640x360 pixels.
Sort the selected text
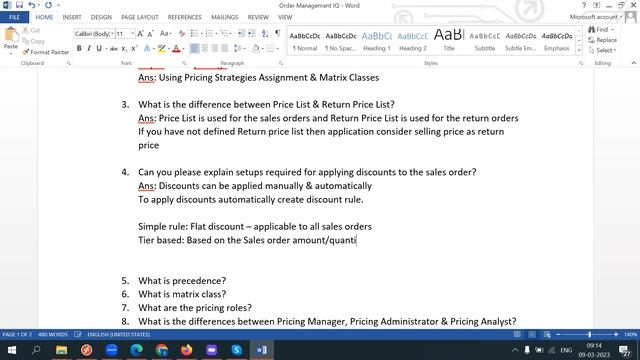coord(265,34)
